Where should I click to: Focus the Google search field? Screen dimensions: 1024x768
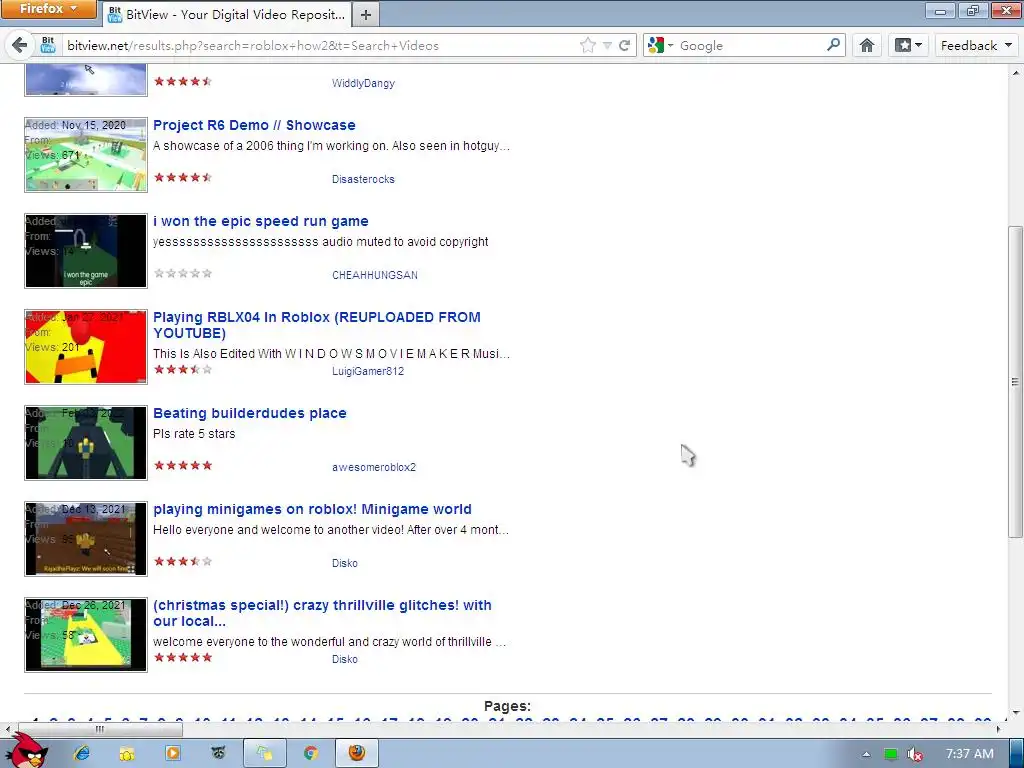[x=751, y=45]
